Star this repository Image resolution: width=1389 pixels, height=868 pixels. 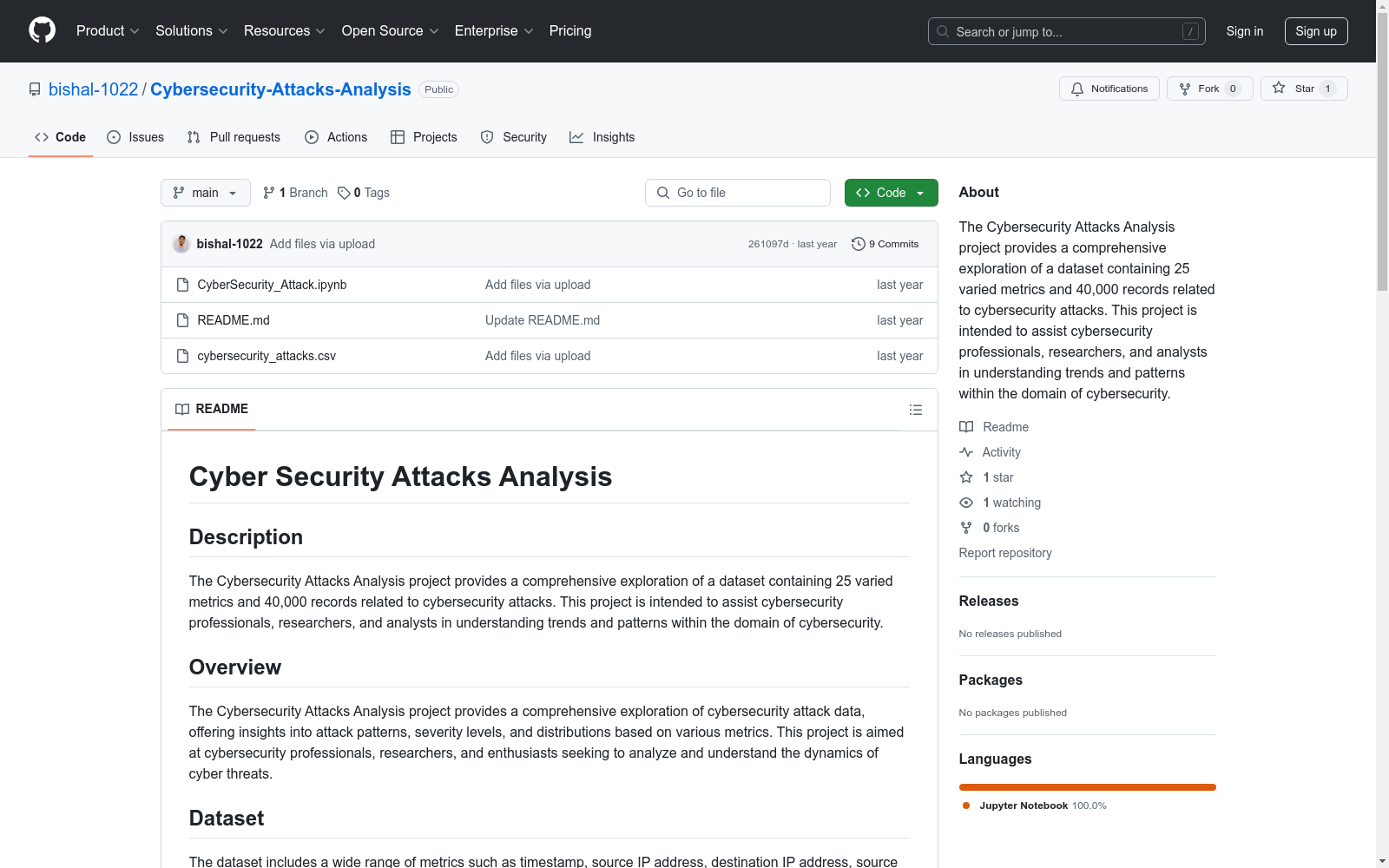(1294, 89)
